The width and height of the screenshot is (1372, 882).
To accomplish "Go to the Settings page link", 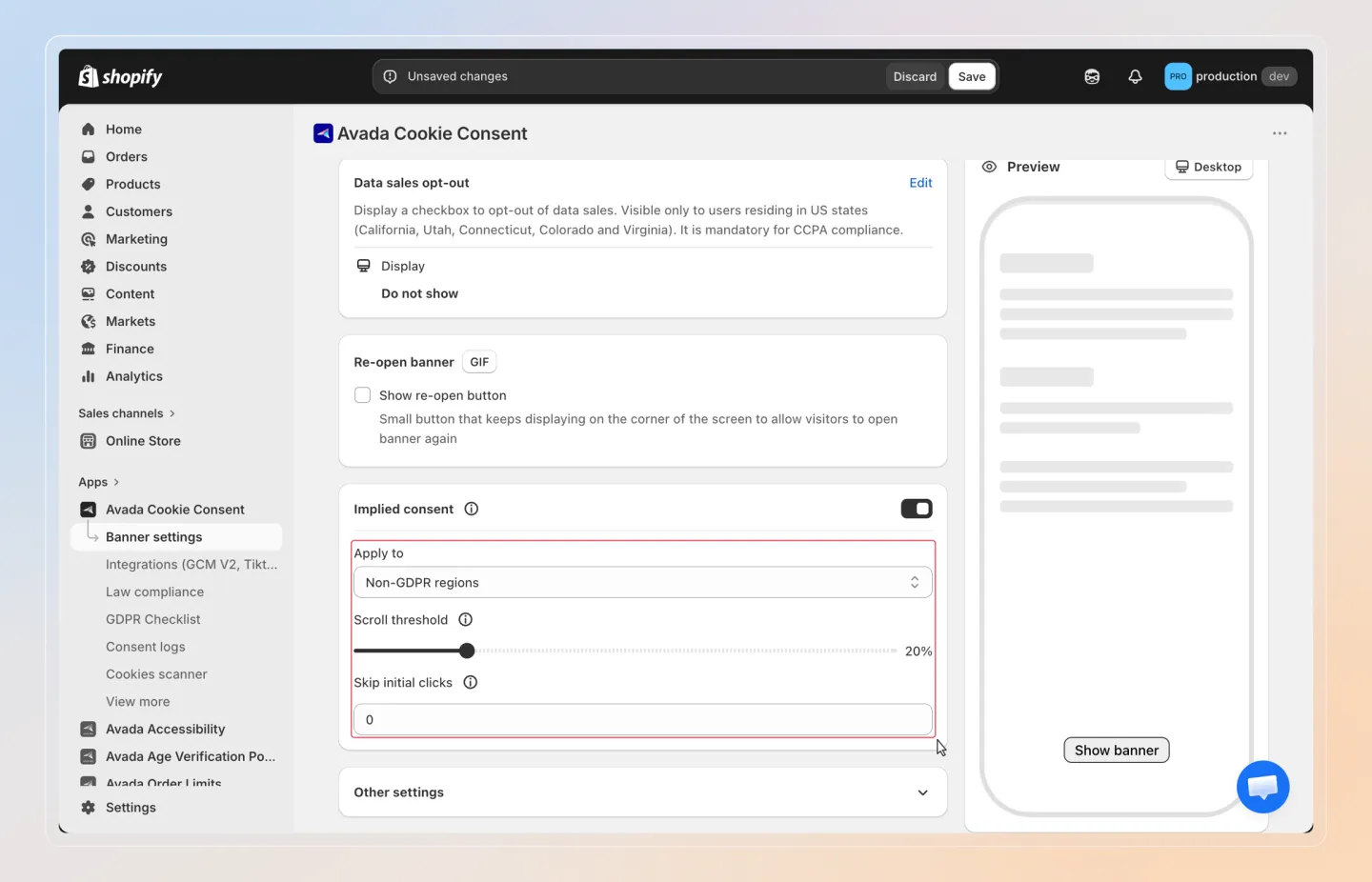I will coord(131,808).
